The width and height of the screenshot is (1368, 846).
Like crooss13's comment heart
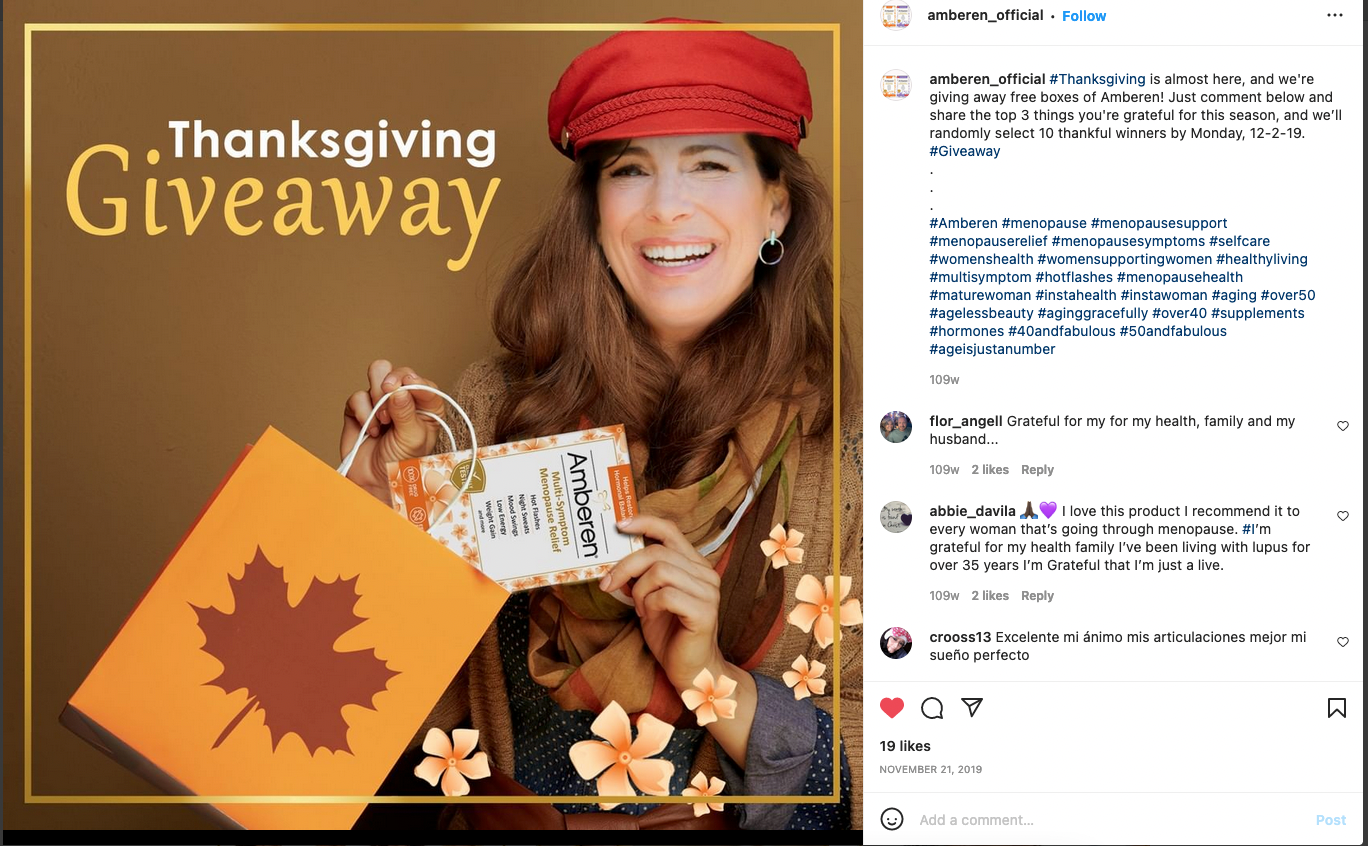point(1343,642)
